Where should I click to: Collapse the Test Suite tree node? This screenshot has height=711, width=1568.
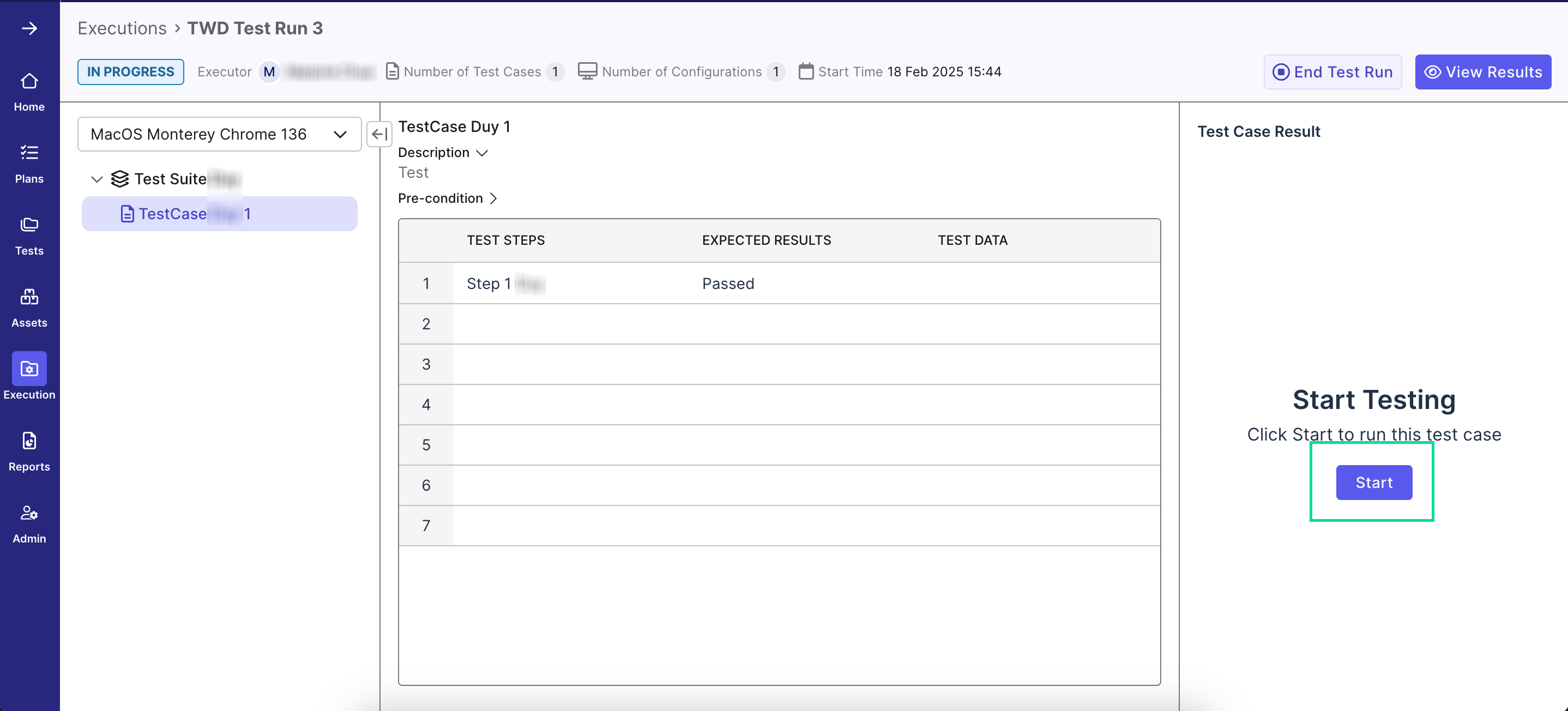(96, 180)
